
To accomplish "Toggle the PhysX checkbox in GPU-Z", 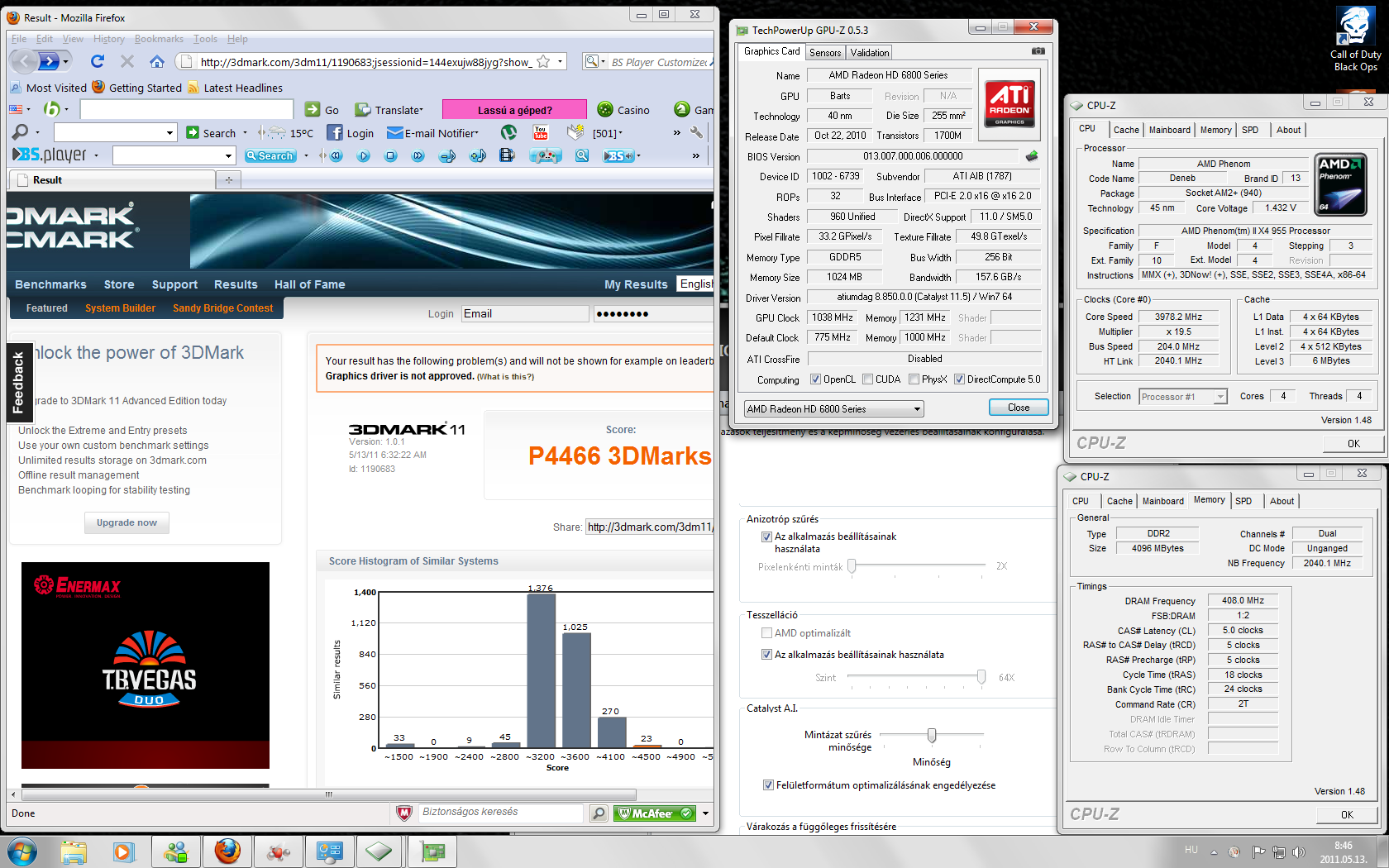I will tap(914, 379).
